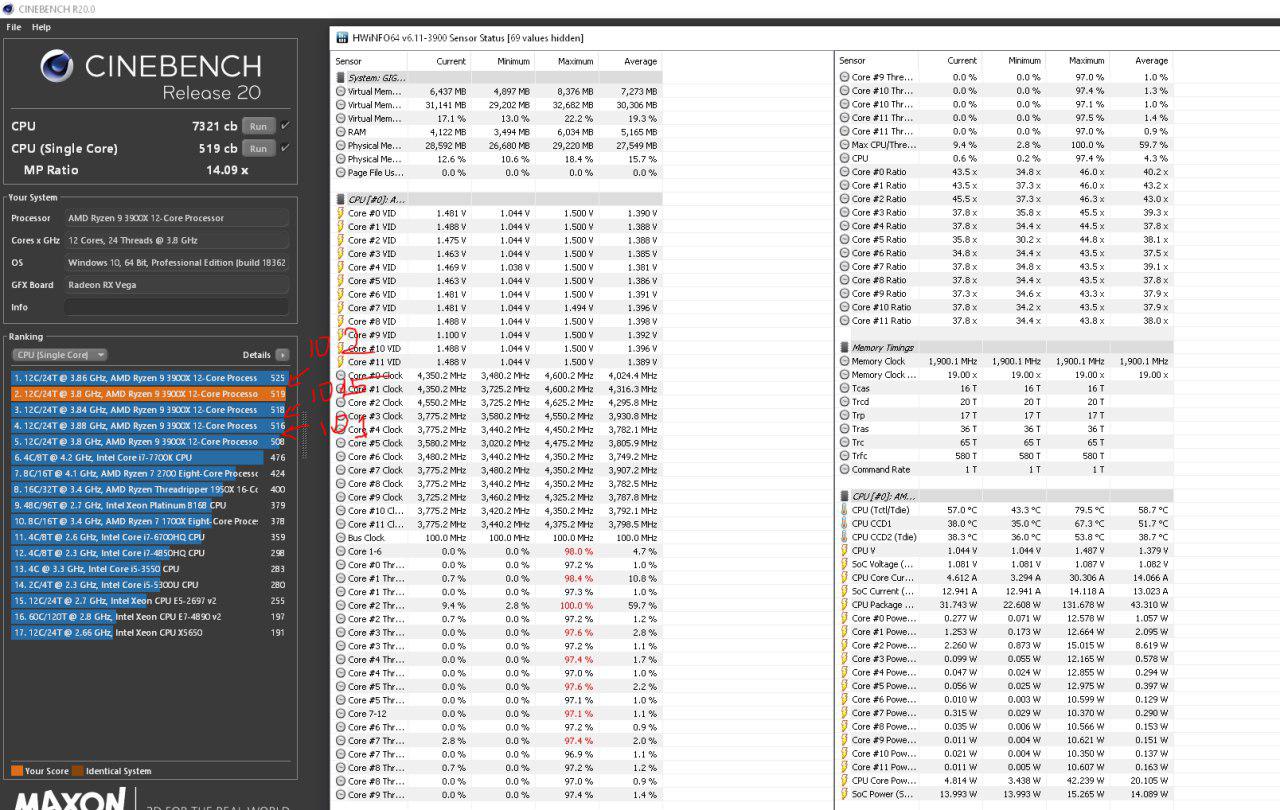The image size is (1280, 810).
Task: Open the CPU (Single Core) ranking dropdown
Action: coord(60,355)
